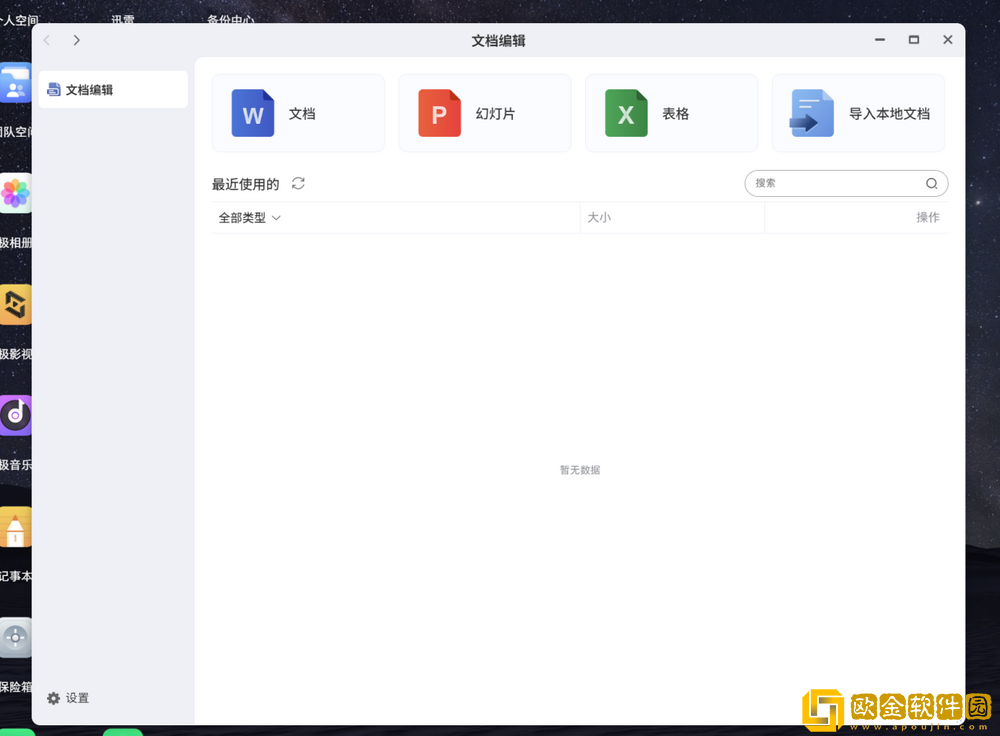
Task: Create a new 文档 Word document
Action: tap(297, 112)
